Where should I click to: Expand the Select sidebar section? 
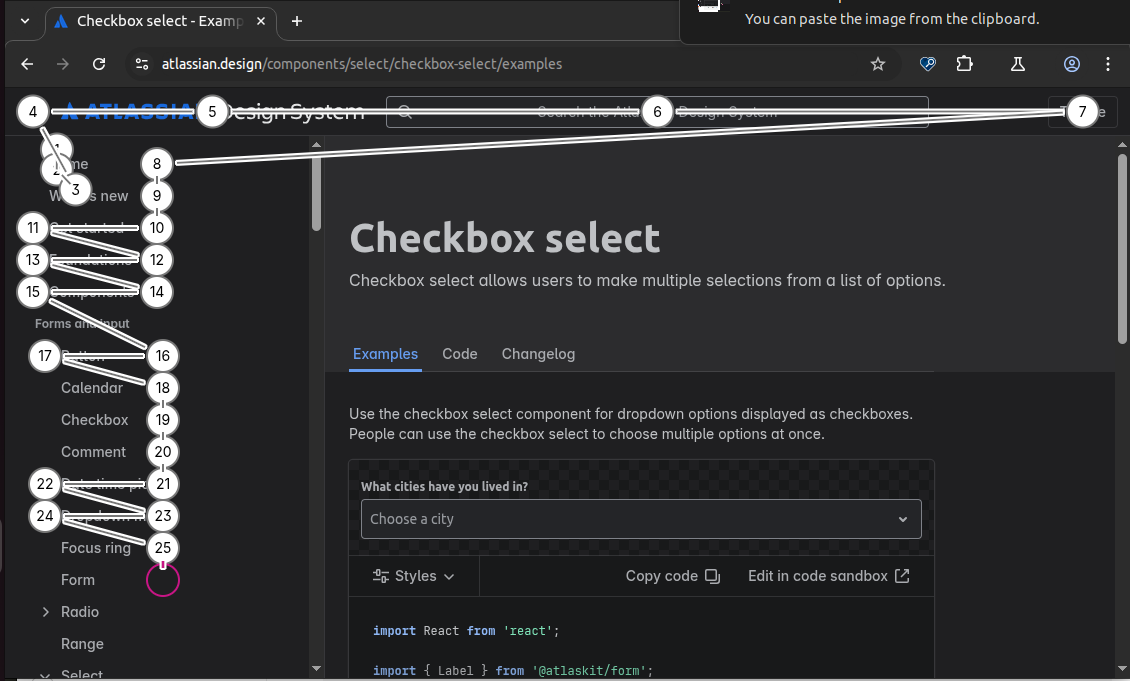[x=46, y=675]
